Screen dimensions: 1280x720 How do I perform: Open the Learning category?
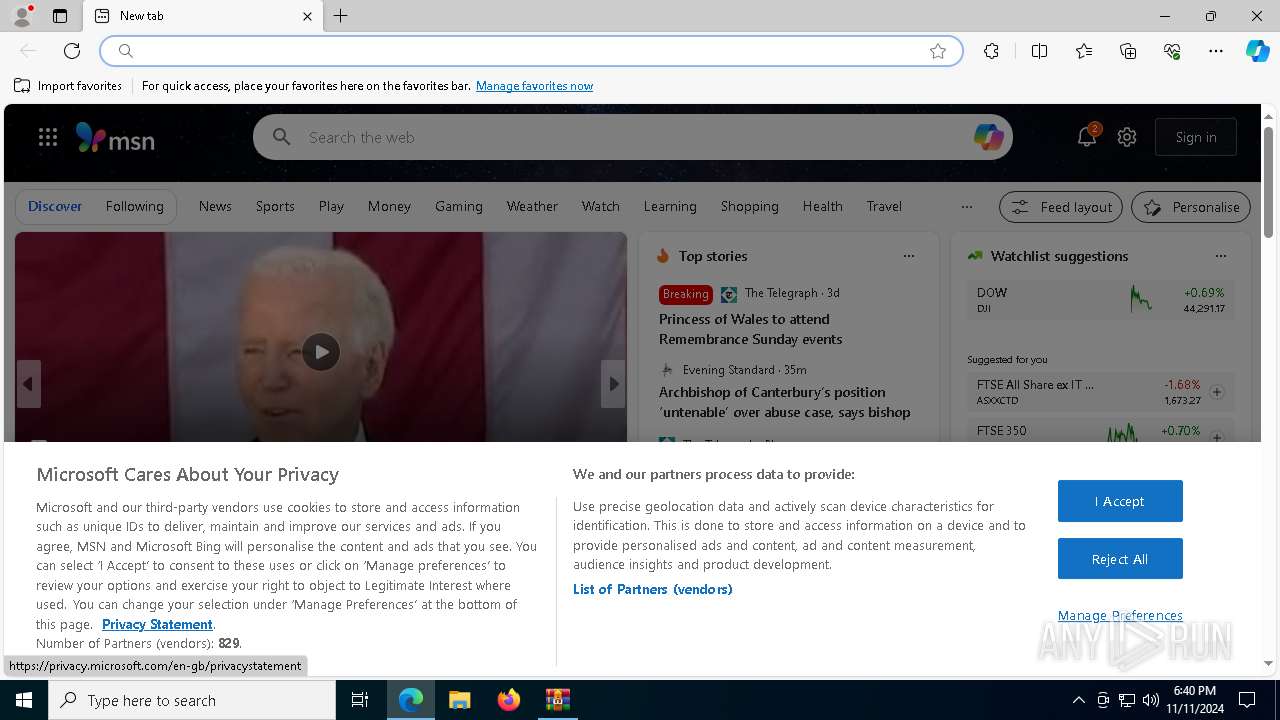pyautogui.click(x=670, y=206)
